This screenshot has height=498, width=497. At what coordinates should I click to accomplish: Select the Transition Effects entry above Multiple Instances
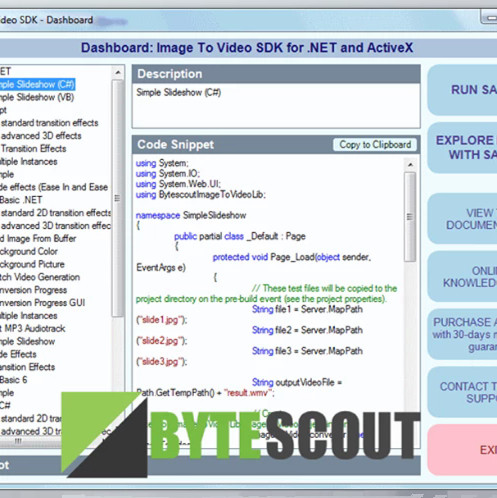coord(33,149)
